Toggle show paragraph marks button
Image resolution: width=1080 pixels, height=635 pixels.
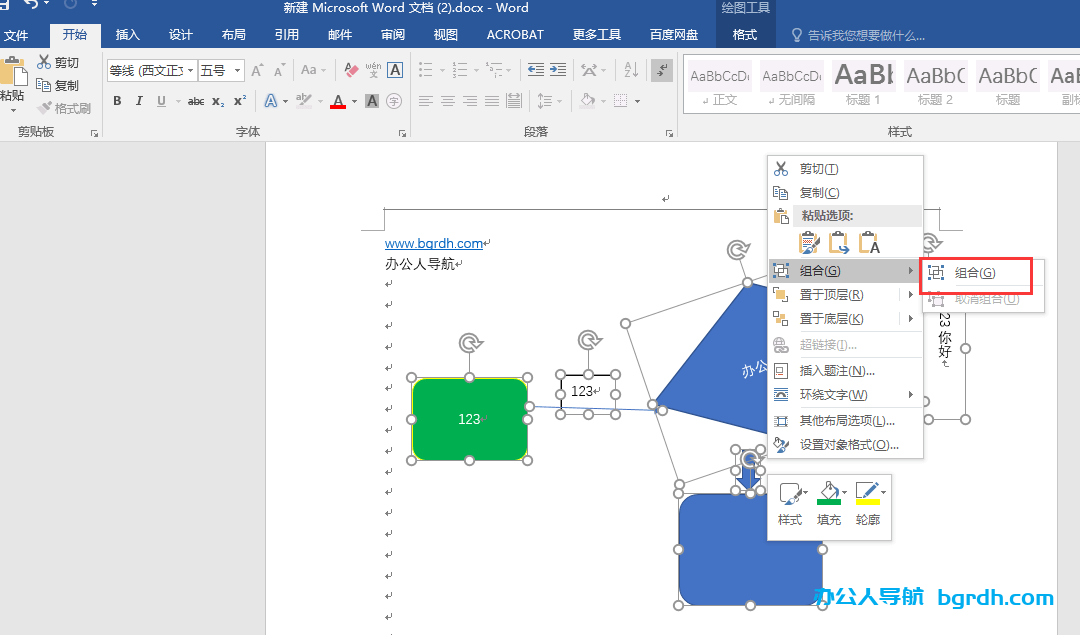[x=661, y=71]
